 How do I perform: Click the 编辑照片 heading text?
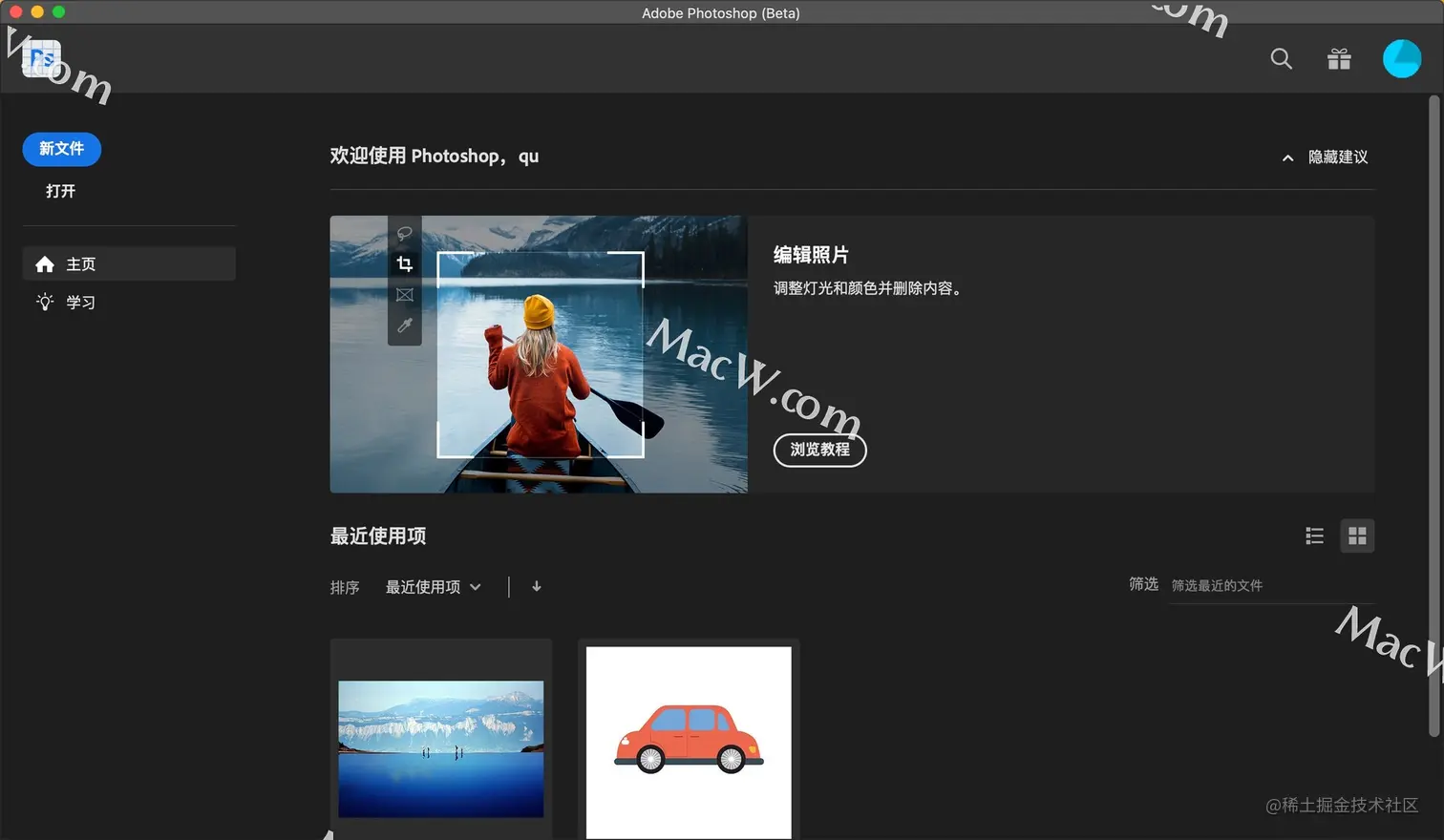811,255
